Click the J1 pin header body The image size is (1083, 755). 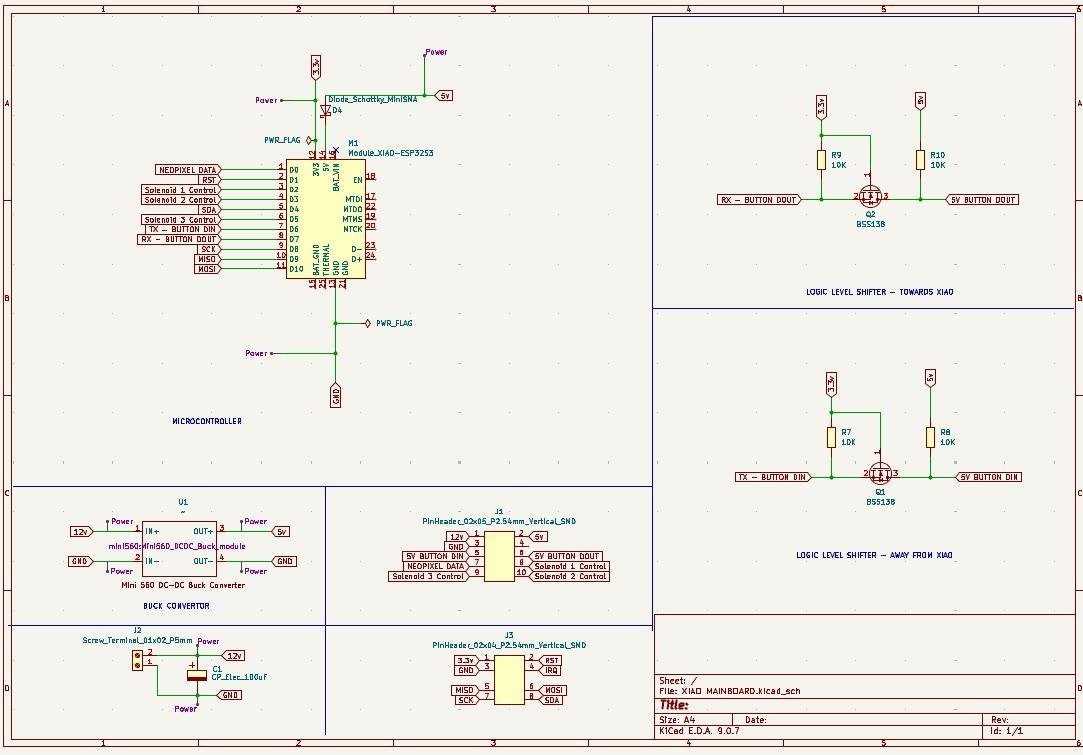click(499, 556)
